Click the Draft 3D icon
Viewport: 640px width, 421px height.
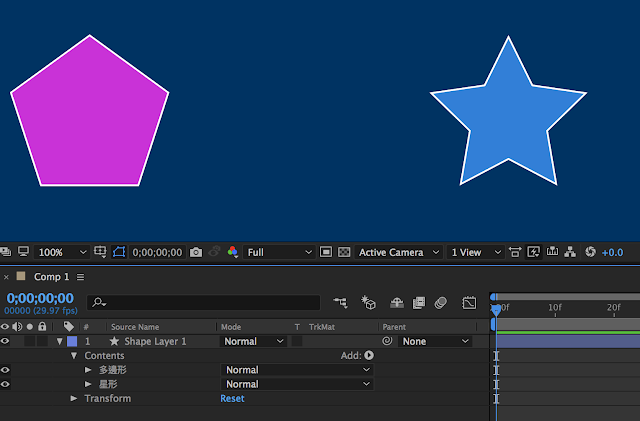pyautogui.click(x=368, y=303)
